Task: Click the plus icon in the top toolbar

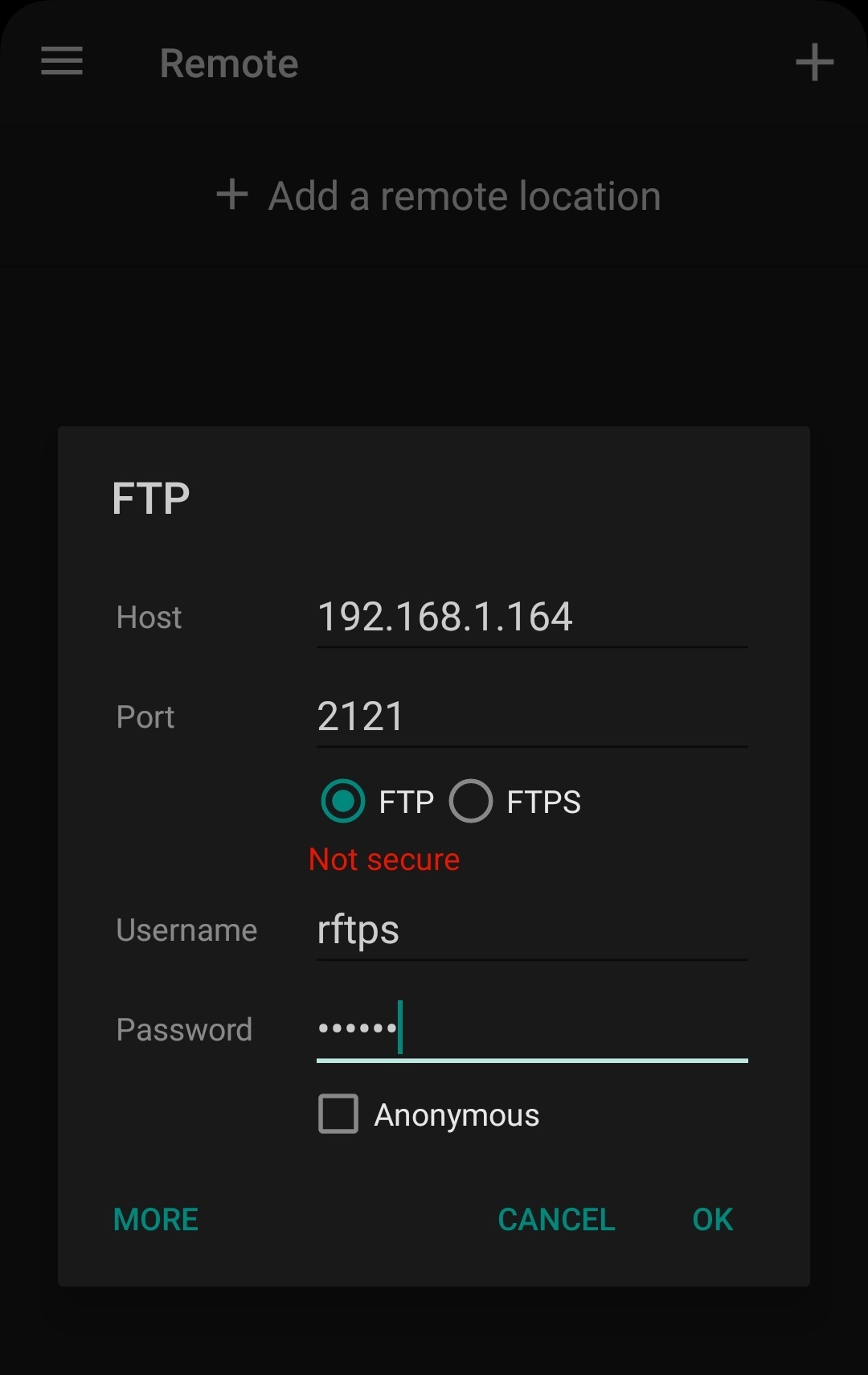Action: tap(814, 62)
